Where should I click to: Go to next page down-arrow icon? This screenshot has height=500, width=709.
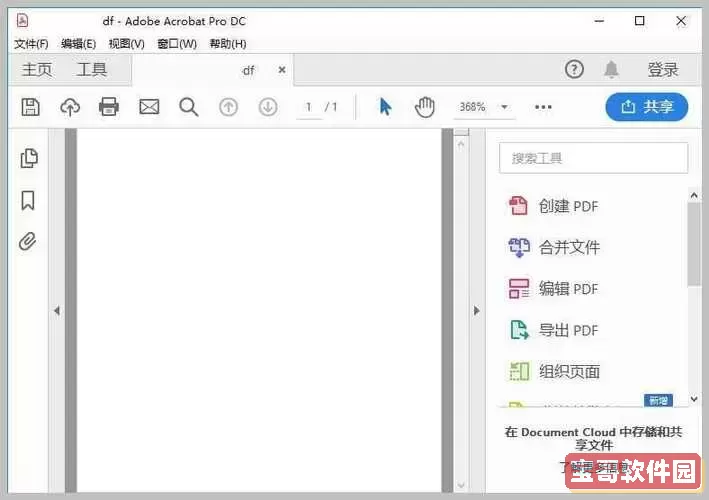coord(268,108)
